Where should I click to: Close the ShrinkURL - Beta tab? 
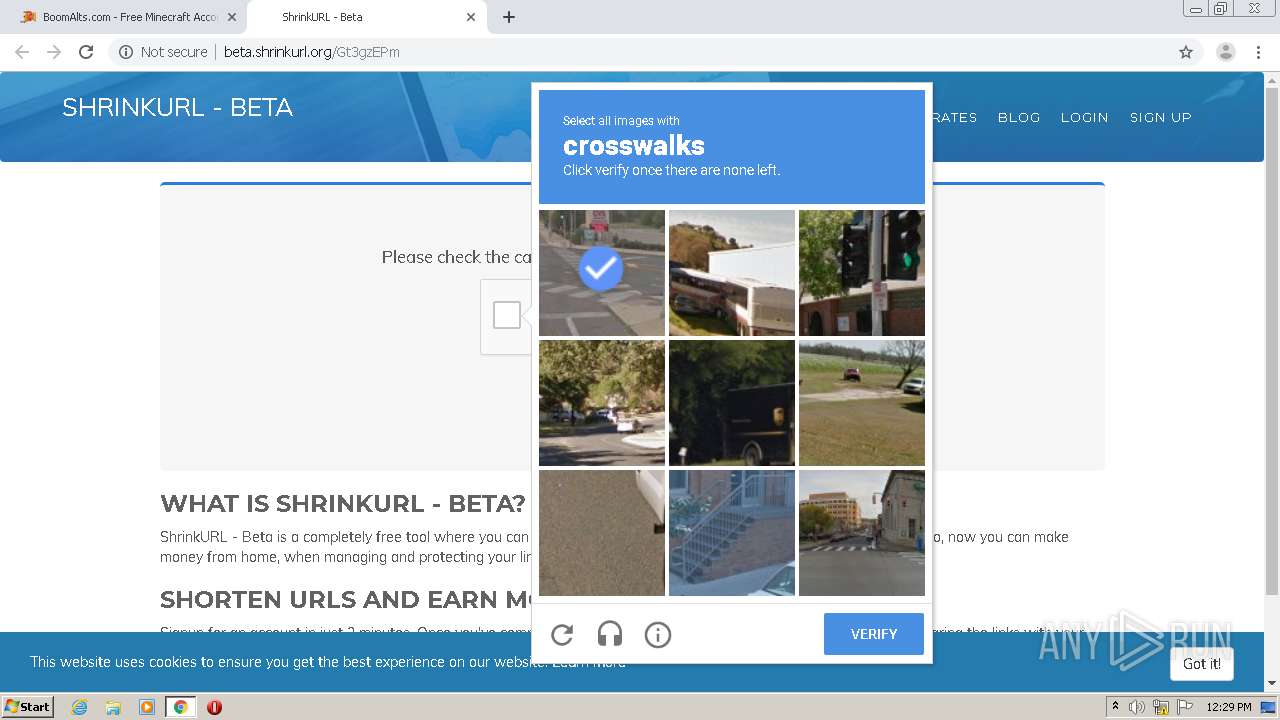(471, 17)
